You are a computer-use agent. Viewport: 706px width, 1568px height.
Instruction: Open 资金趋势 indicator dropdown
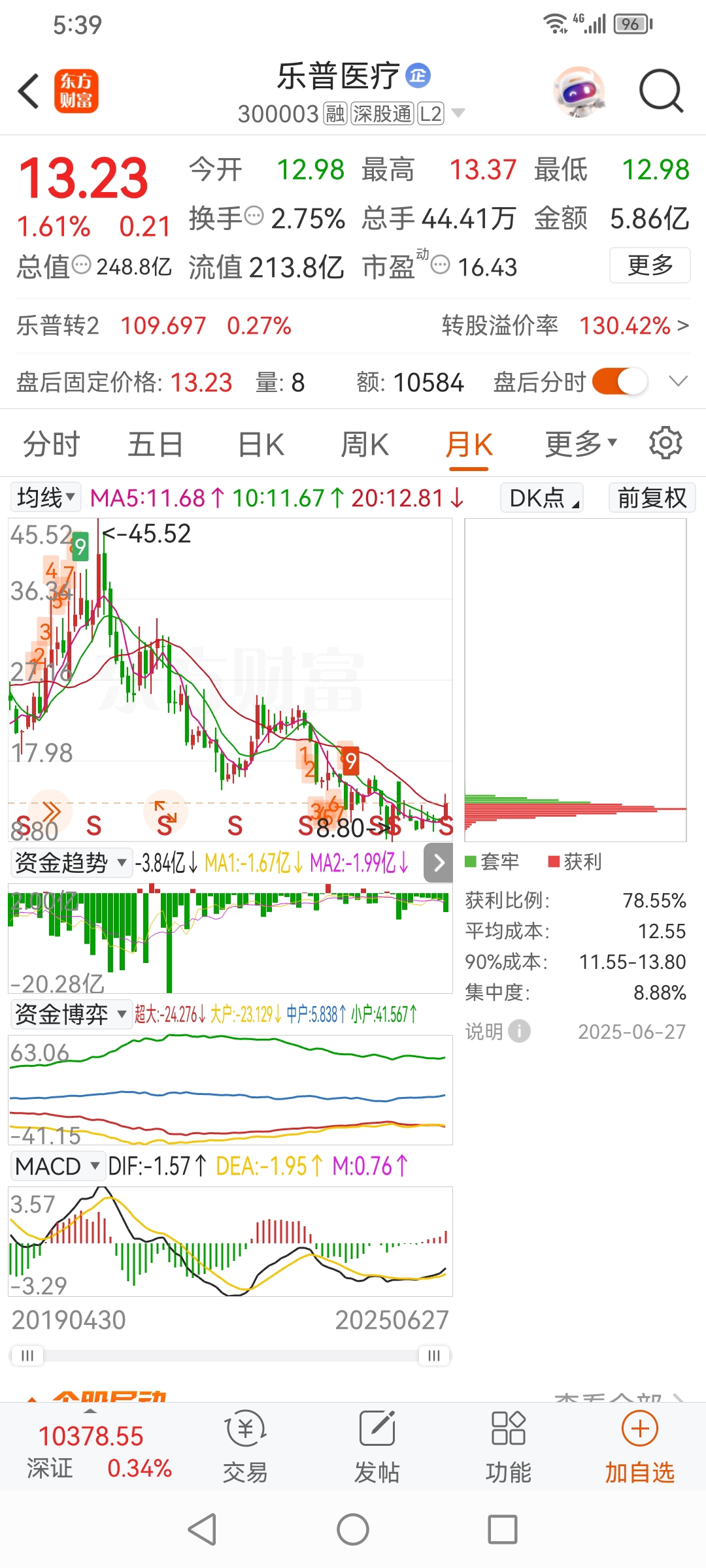point(71,863)
